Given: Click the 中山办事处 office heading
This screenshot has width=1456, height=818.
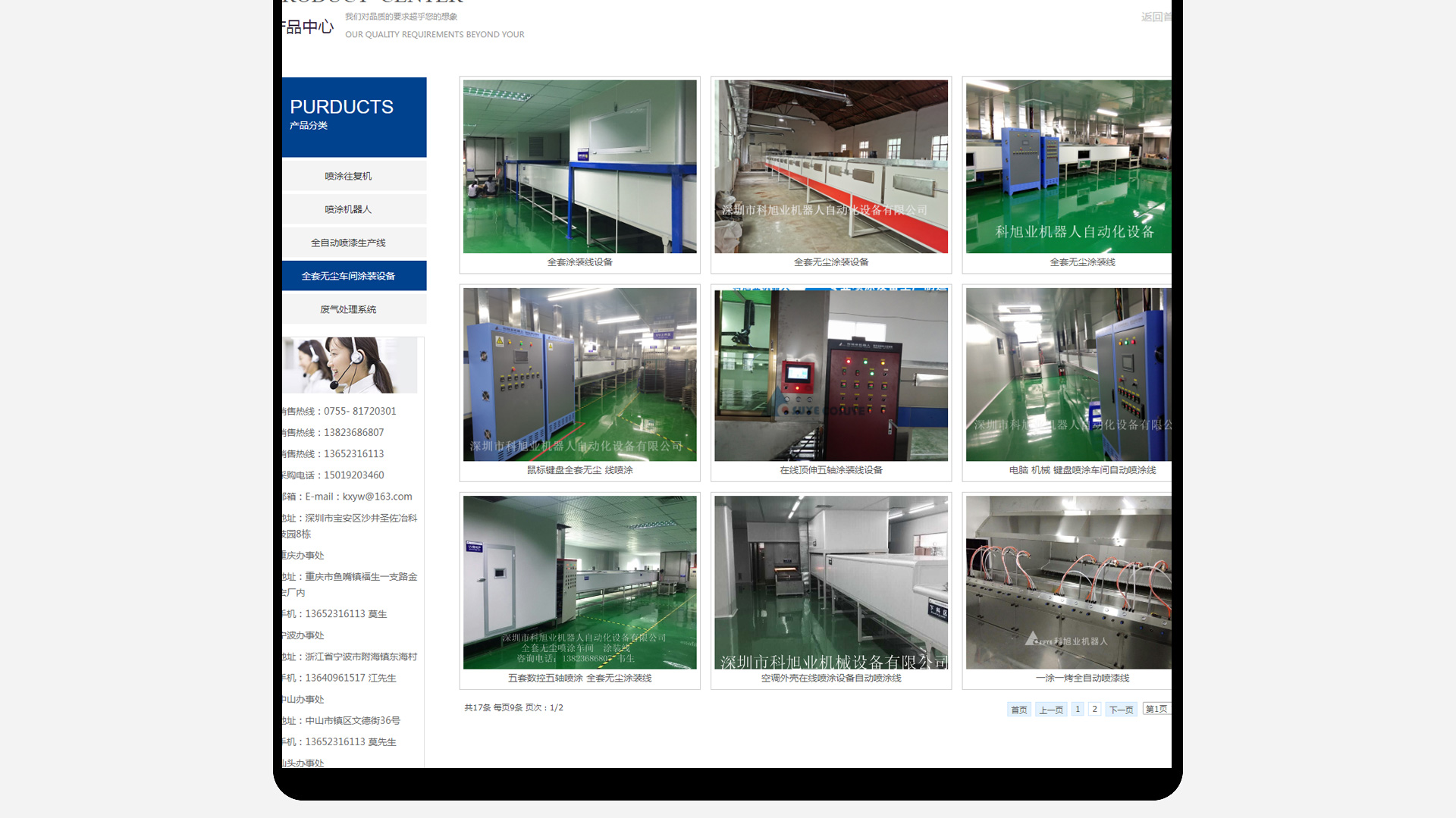Looking at the screenshot, I should 303,699.
